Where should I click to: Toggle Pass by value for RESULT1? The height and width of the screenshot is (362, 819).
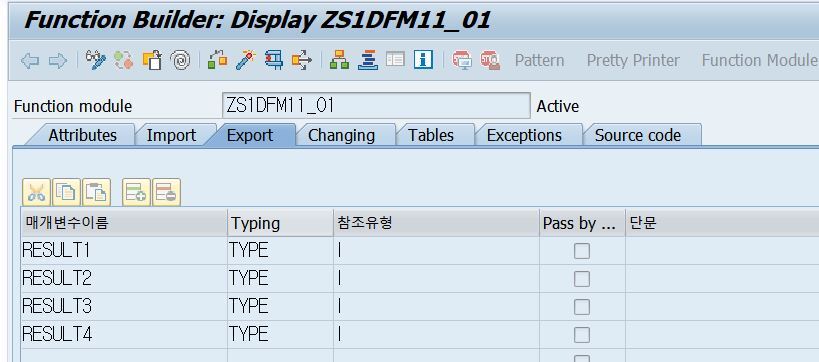tap(582, 251)
